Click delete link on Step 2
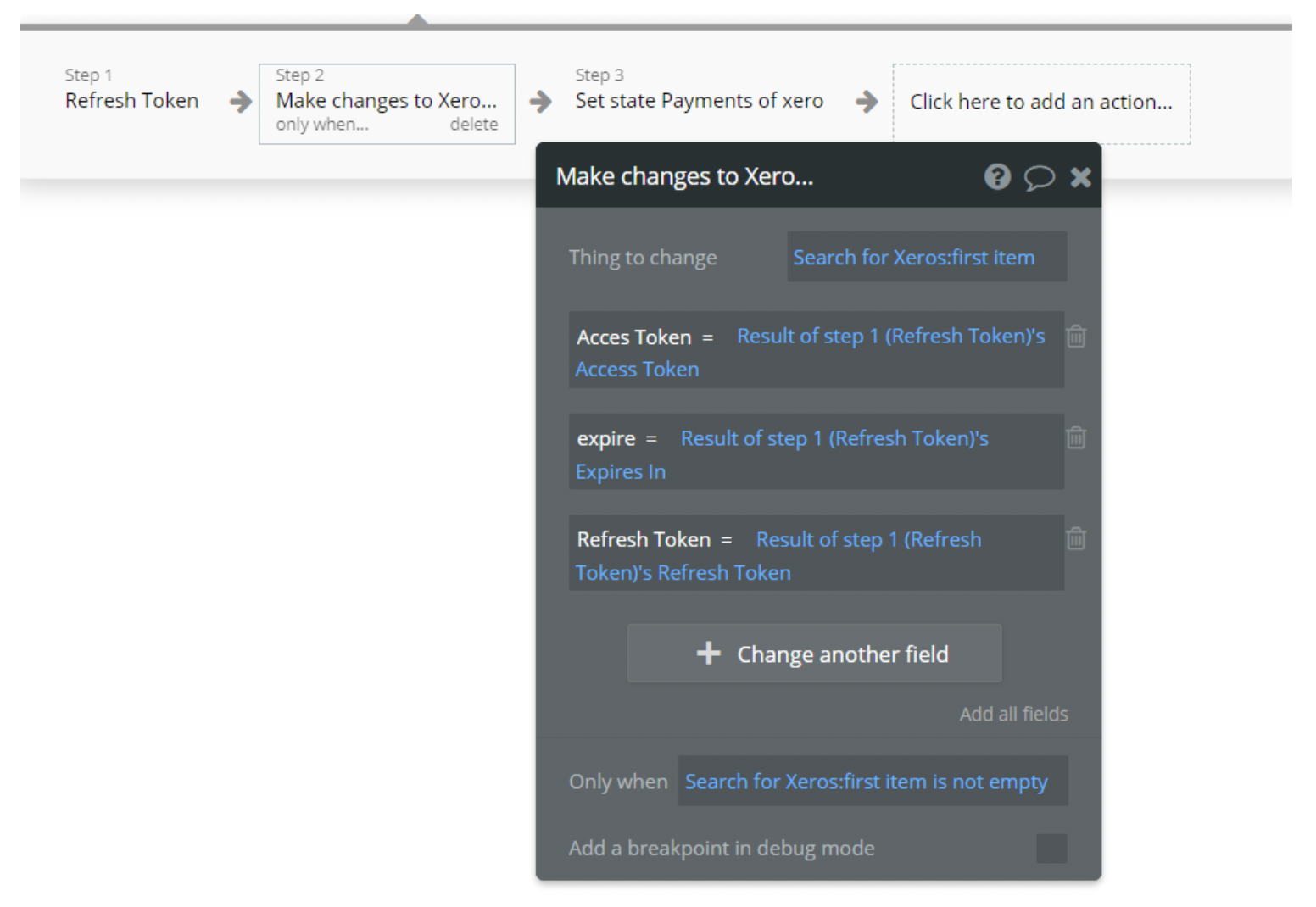 (x=474, y=125)
